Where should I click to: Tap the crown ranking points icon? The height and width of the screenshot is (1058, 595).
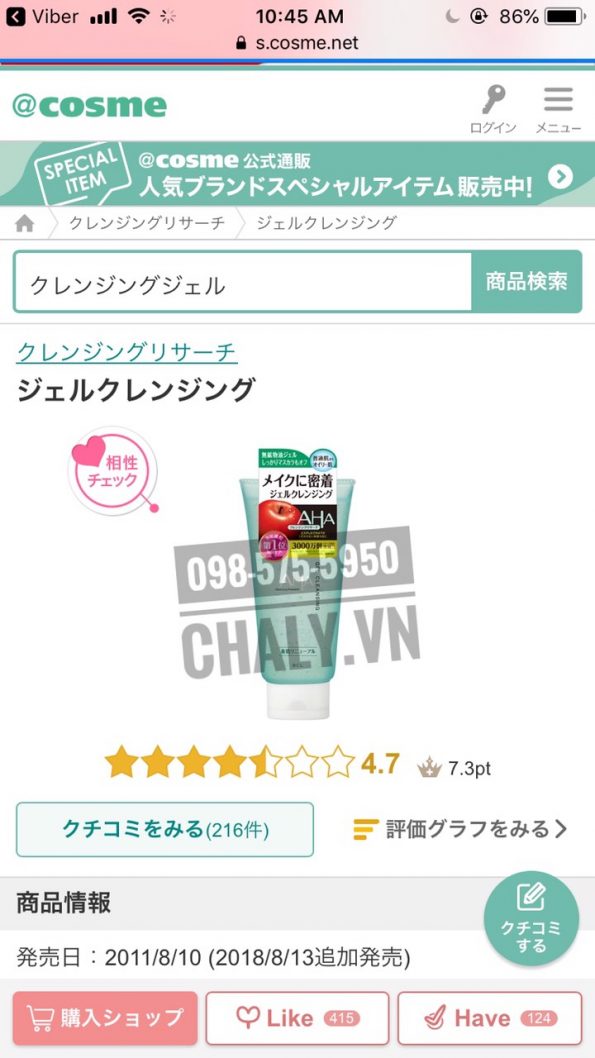pyautogui.click(x=429, y=768)
